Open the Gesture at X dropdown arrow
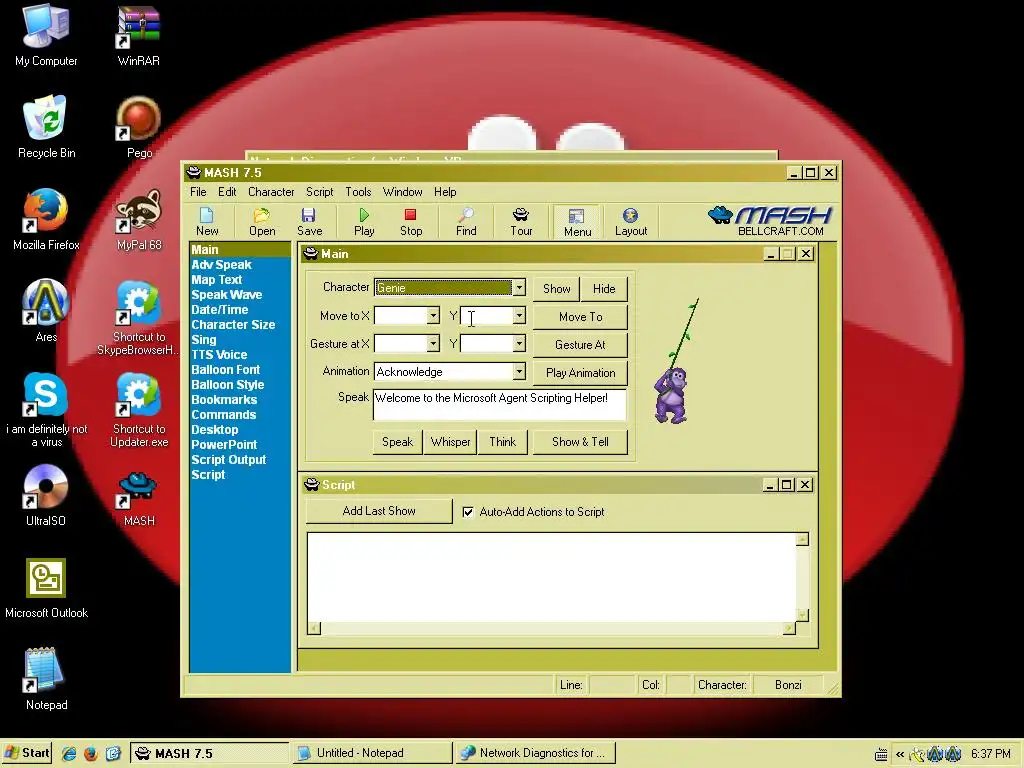This screenshot has width=1024, height=768. (x=432, y=344)
